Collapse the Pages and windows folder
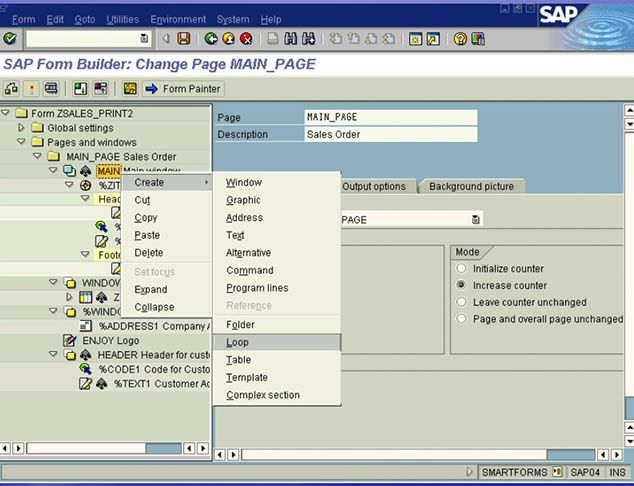 point(21,142)
